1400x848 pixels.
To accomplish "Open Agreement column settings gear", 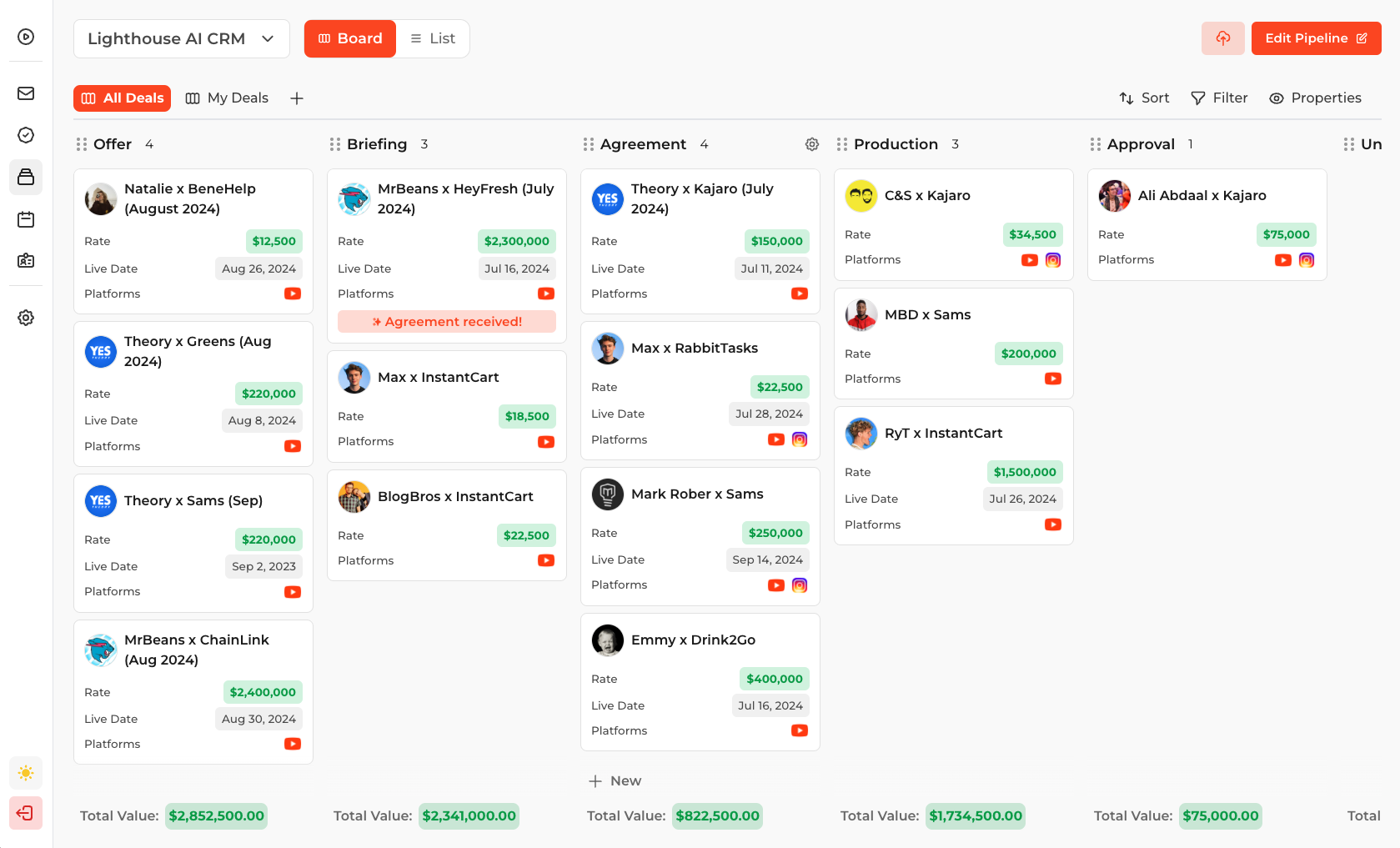I will pos(811,144).
